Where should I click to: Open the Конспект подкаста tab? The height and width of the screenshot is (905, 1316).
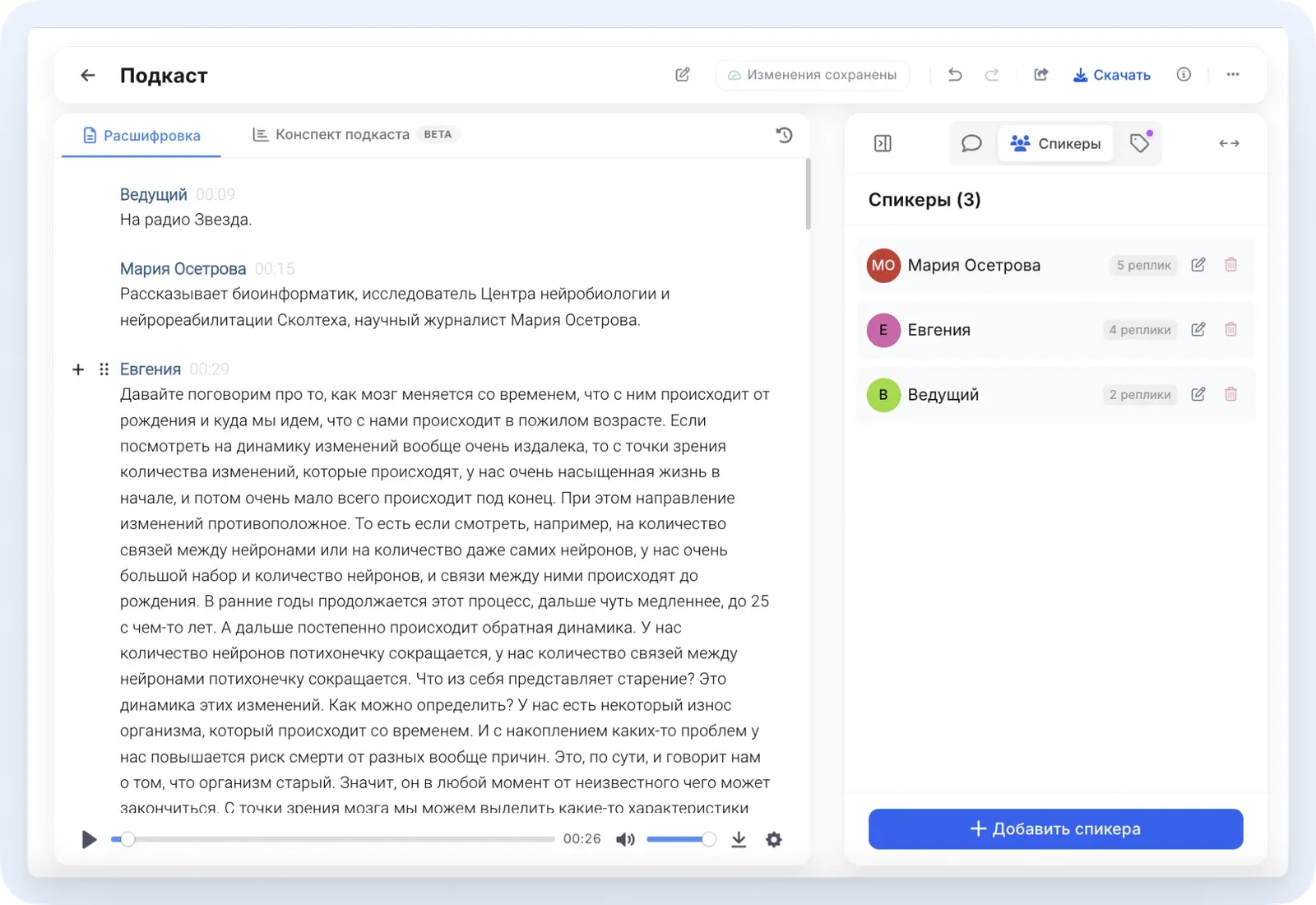click(x=354, y=134)
